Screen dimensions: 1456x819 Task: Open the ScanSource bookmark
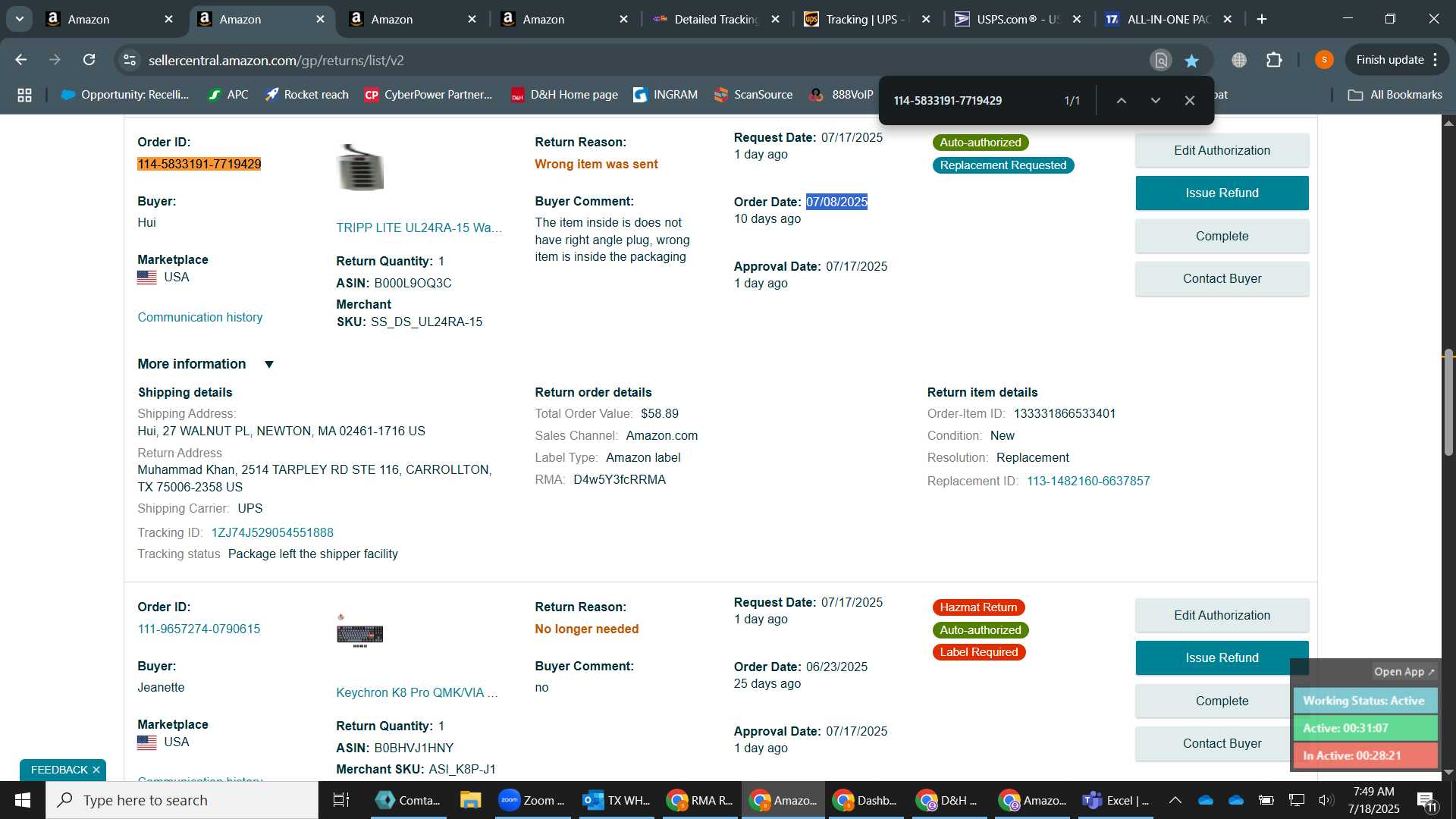[754, 95]
